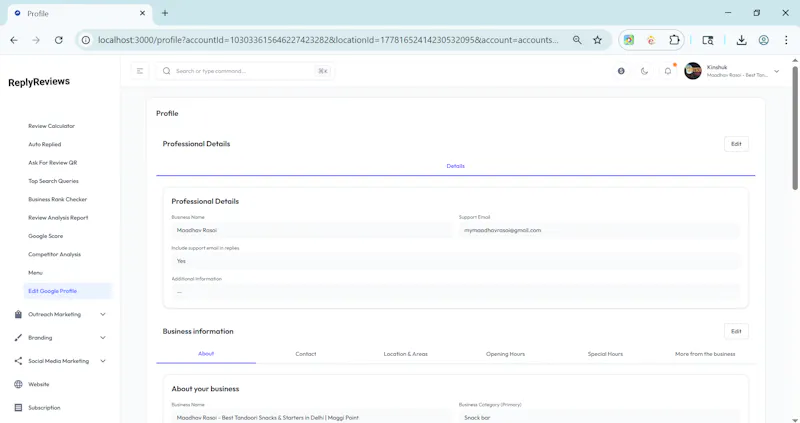Open the Chrome profile avatar

[764, 40]
